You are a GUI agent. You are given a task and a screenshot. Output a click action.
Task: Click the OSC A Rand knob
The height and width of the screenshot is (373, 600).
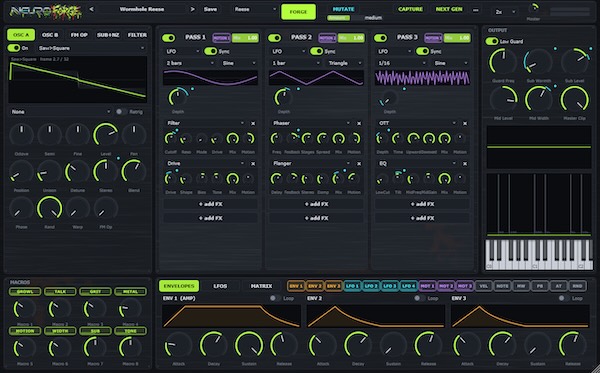pyautogui.click(x=49, y=208)
